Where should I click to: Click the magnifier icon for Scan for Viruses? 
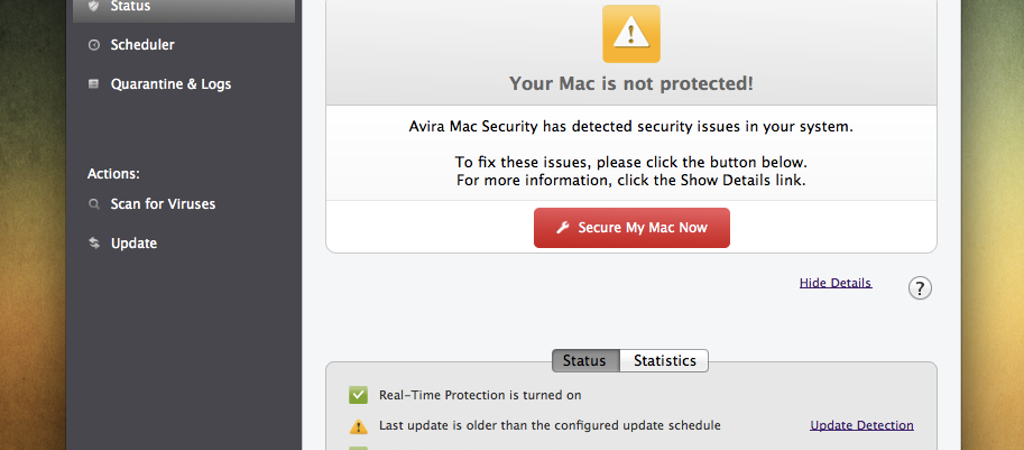(x=94, y=204)
